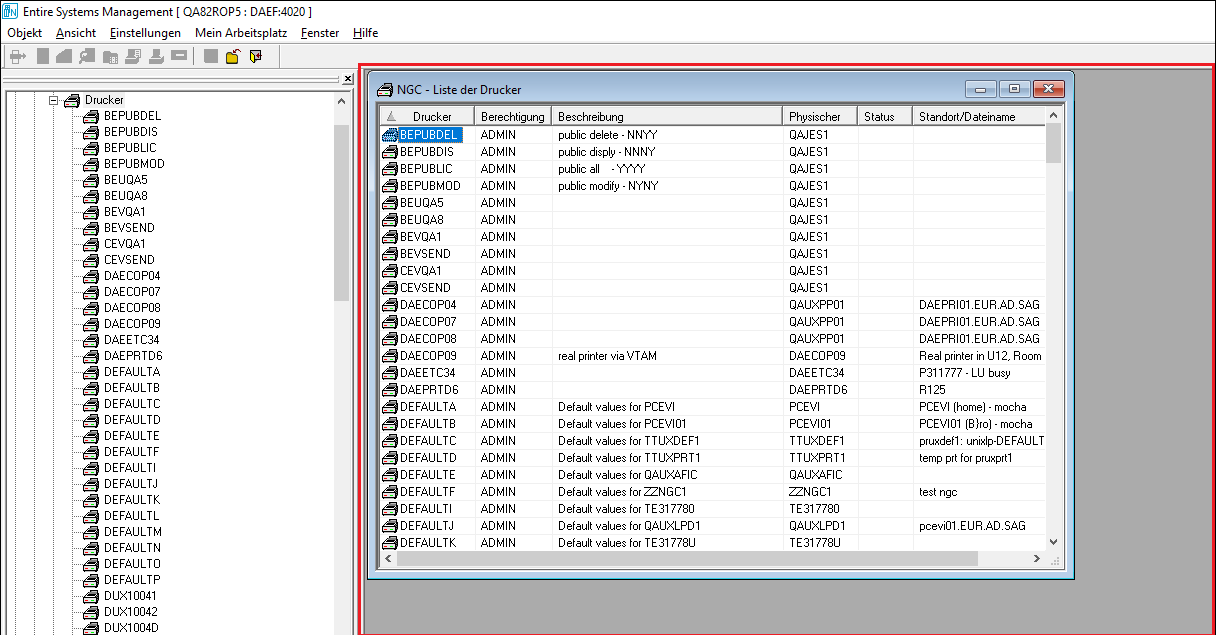Open the Objekt menu

coord(24,33)
